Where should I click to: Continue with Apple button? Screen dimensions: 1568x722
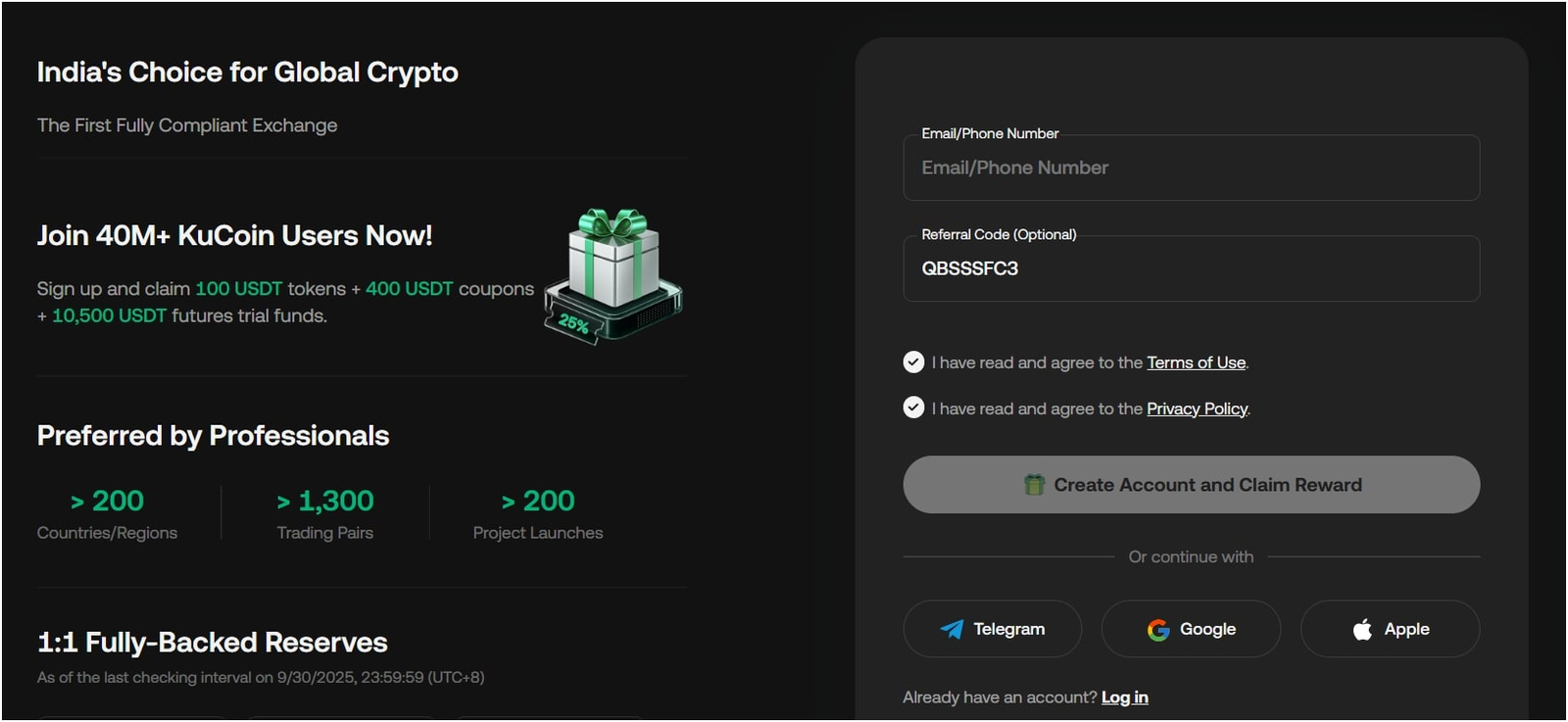tap(1390, 629)
